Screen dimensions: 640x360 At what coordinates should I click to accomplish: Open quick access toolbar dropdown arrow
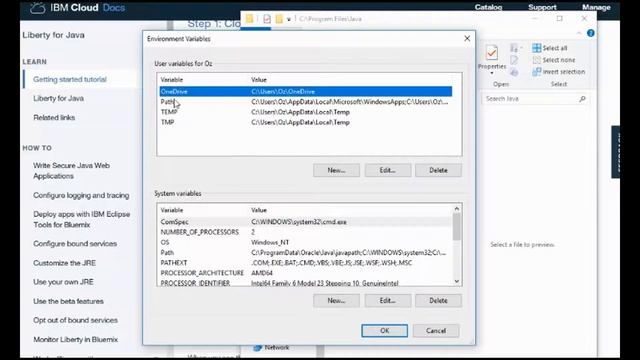click(x=289, y=19)
